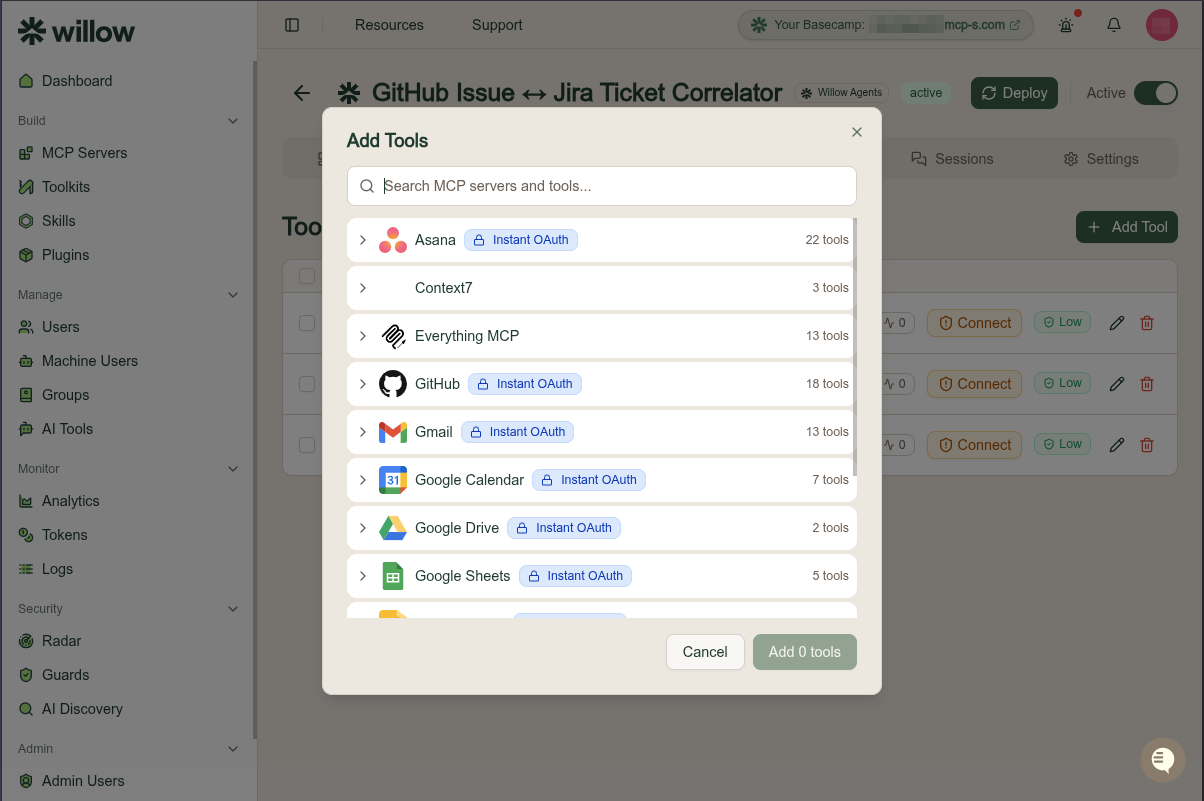Close the Add Tools dialog
This screenshot has height=801, width=1204.
(857, 132)
